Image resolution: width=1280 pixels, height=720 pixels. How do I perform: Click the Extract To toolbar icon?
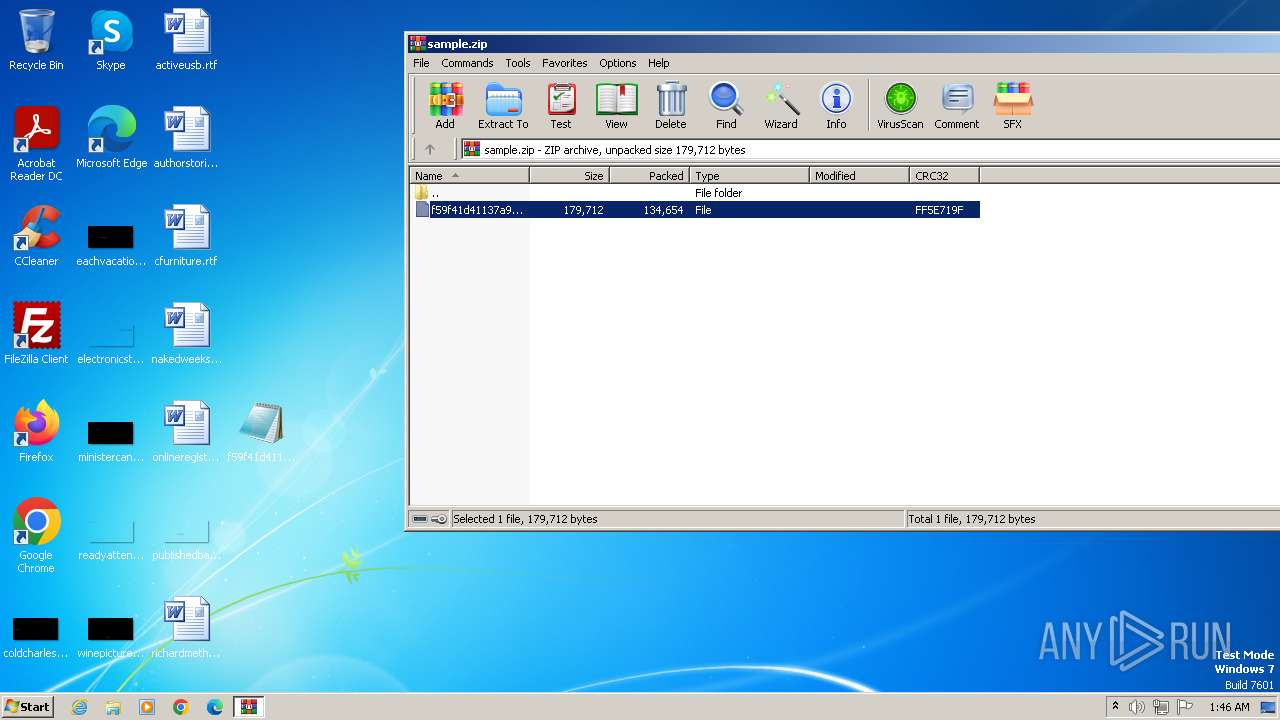pos(503,106)
